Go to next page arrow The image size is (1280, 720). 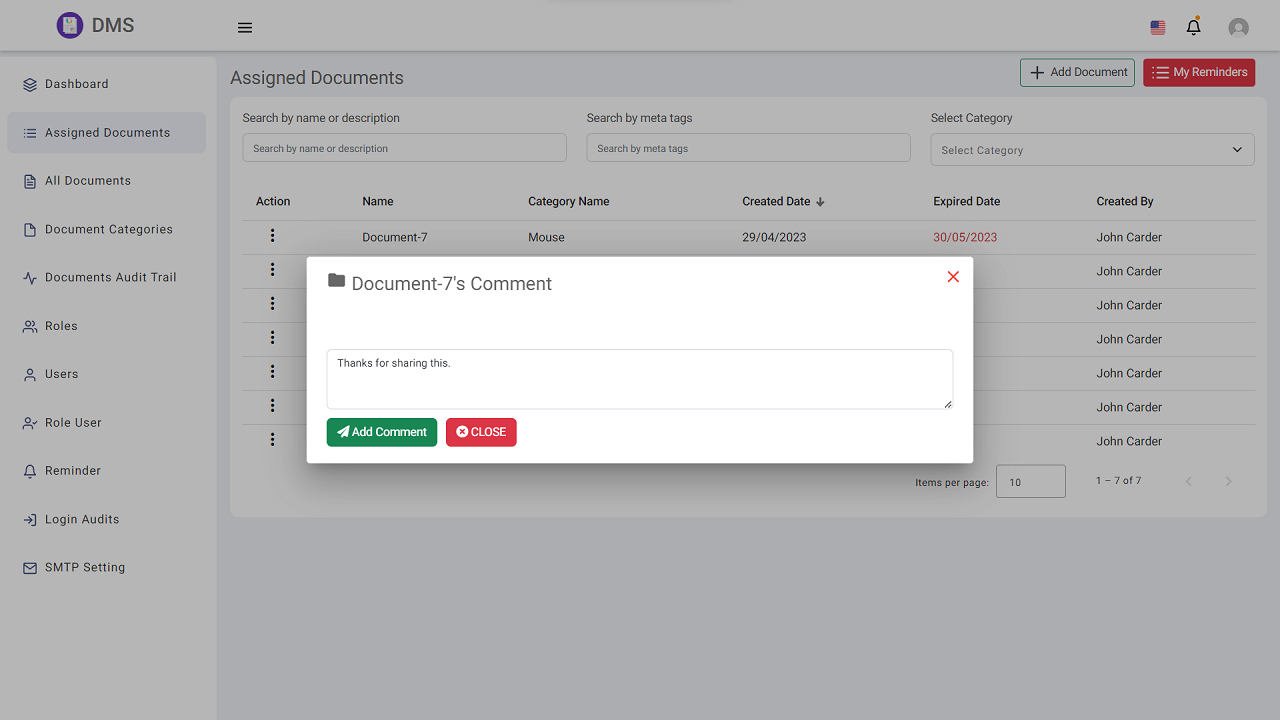tap(1228, 482)
